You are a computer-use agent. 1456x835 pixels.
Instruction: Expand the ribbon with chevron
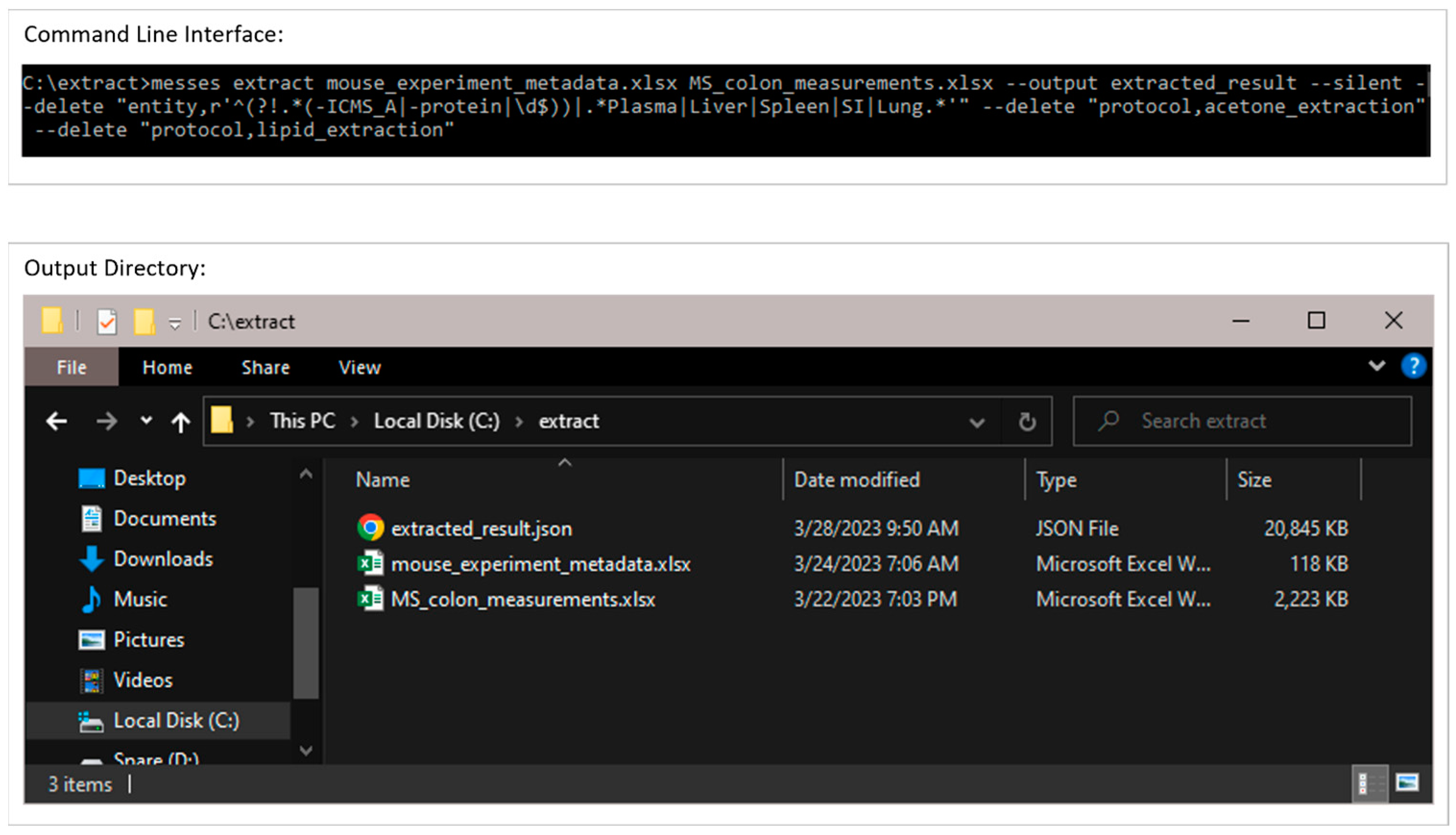(x=1376, y=366)
